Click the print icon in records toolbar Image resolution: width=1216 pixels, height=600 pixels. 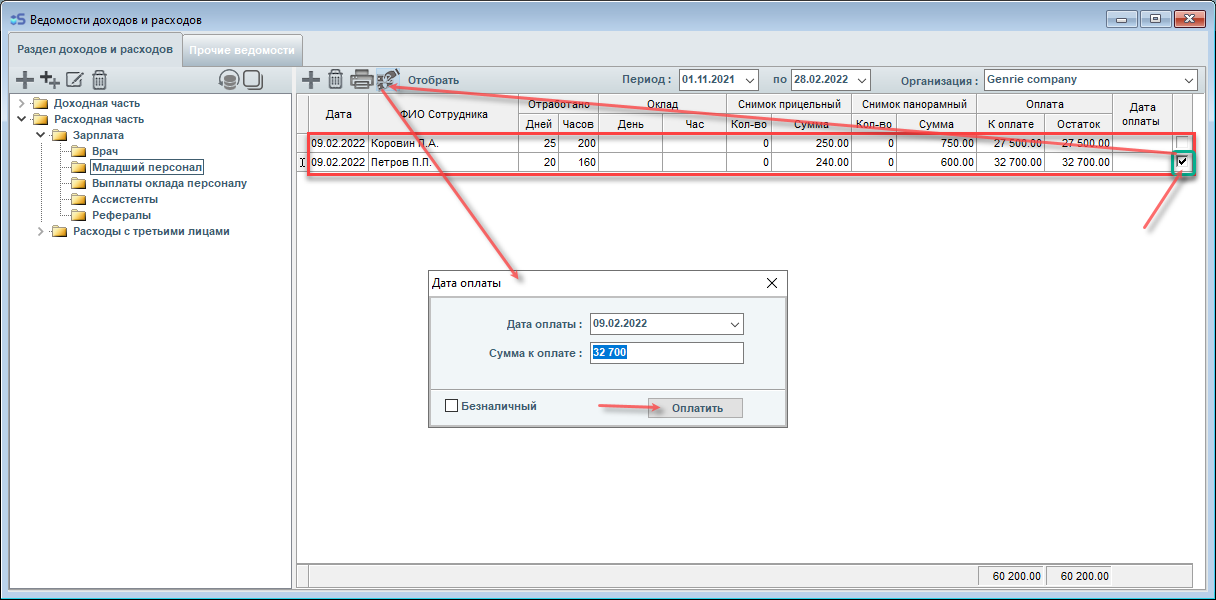tap(361, 79)
